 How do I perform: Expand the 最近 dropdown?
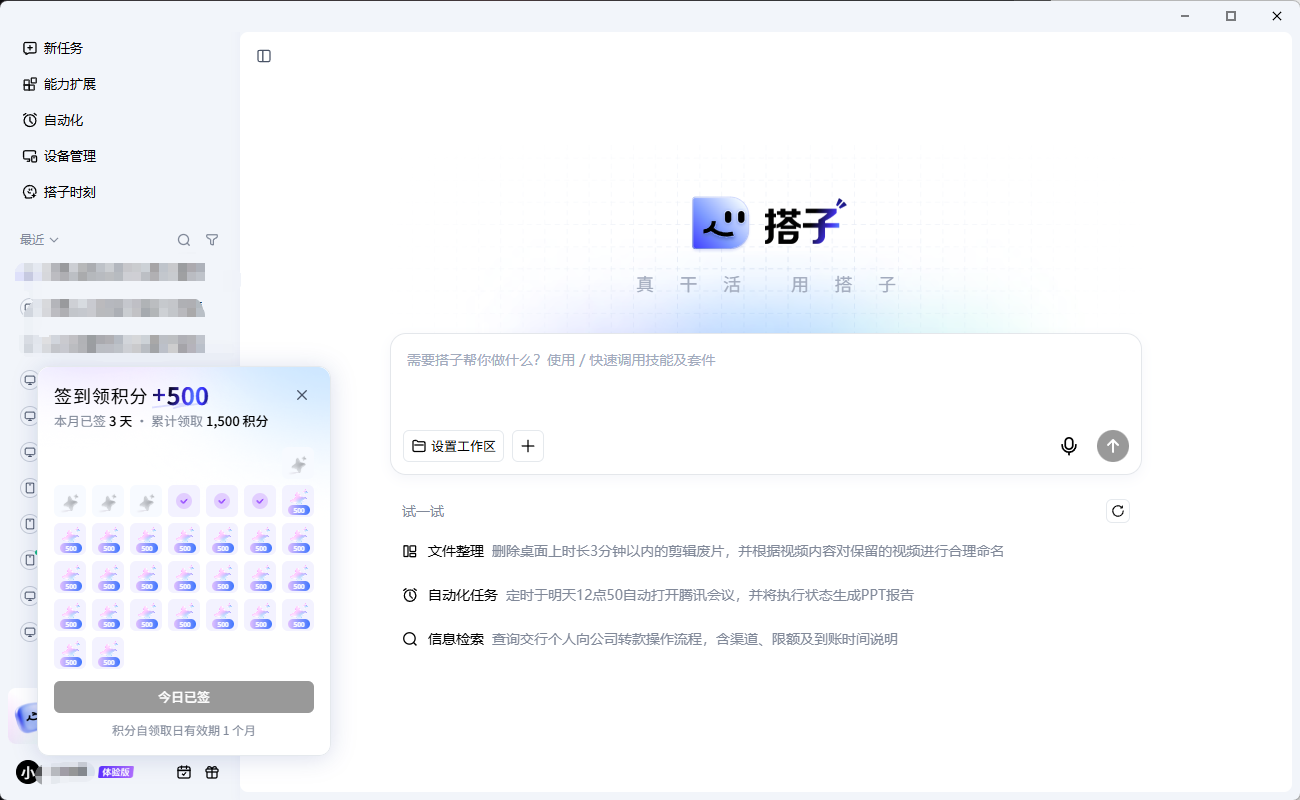tap(40, 240)
